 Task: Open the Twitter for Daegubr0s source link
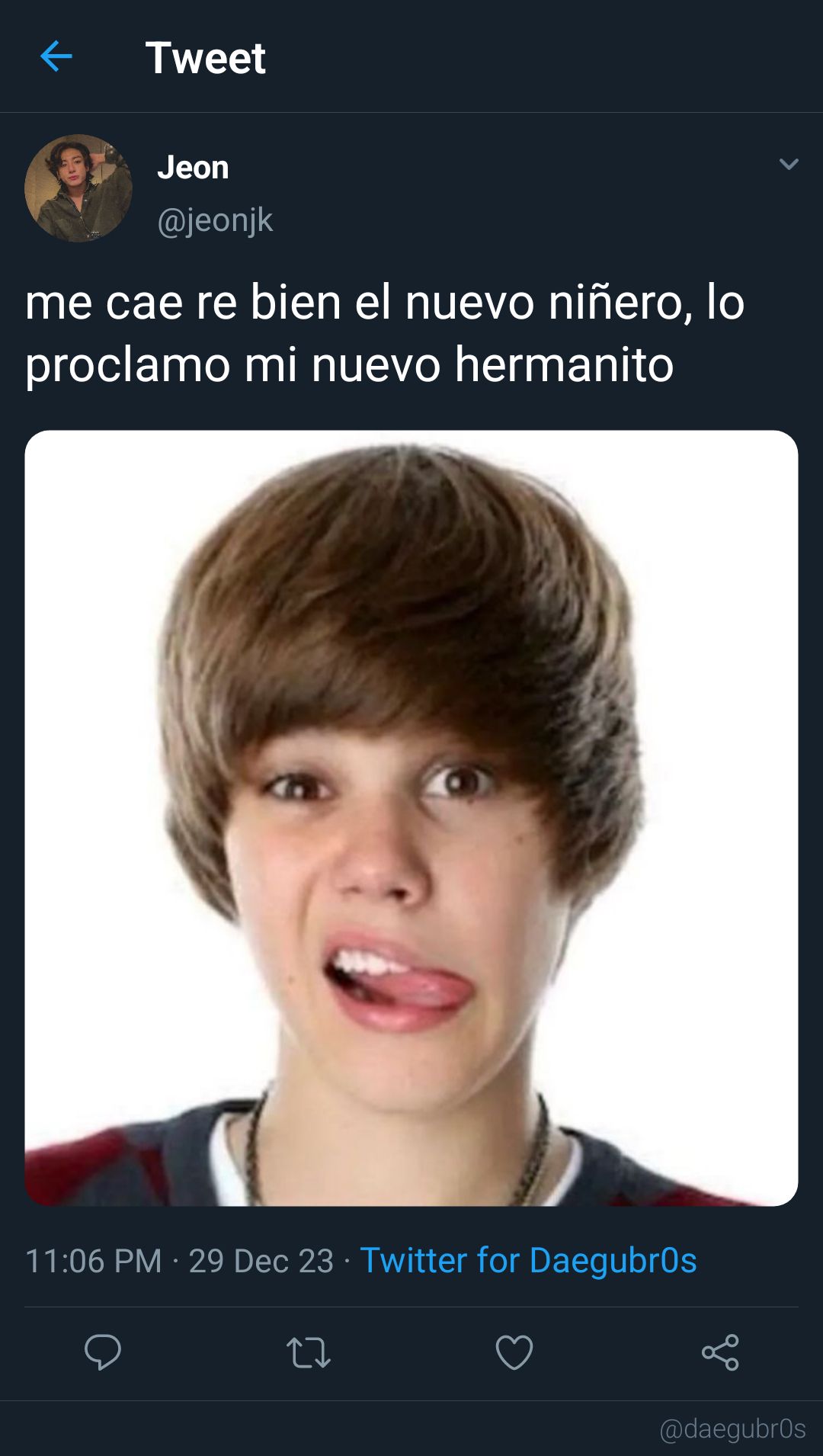point(528,1260)
